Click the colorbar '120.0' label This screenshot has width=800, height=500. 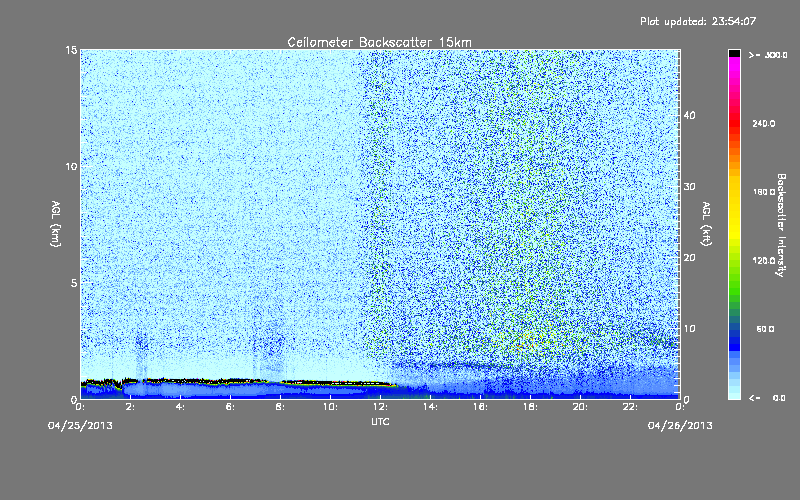coord(764,261)
